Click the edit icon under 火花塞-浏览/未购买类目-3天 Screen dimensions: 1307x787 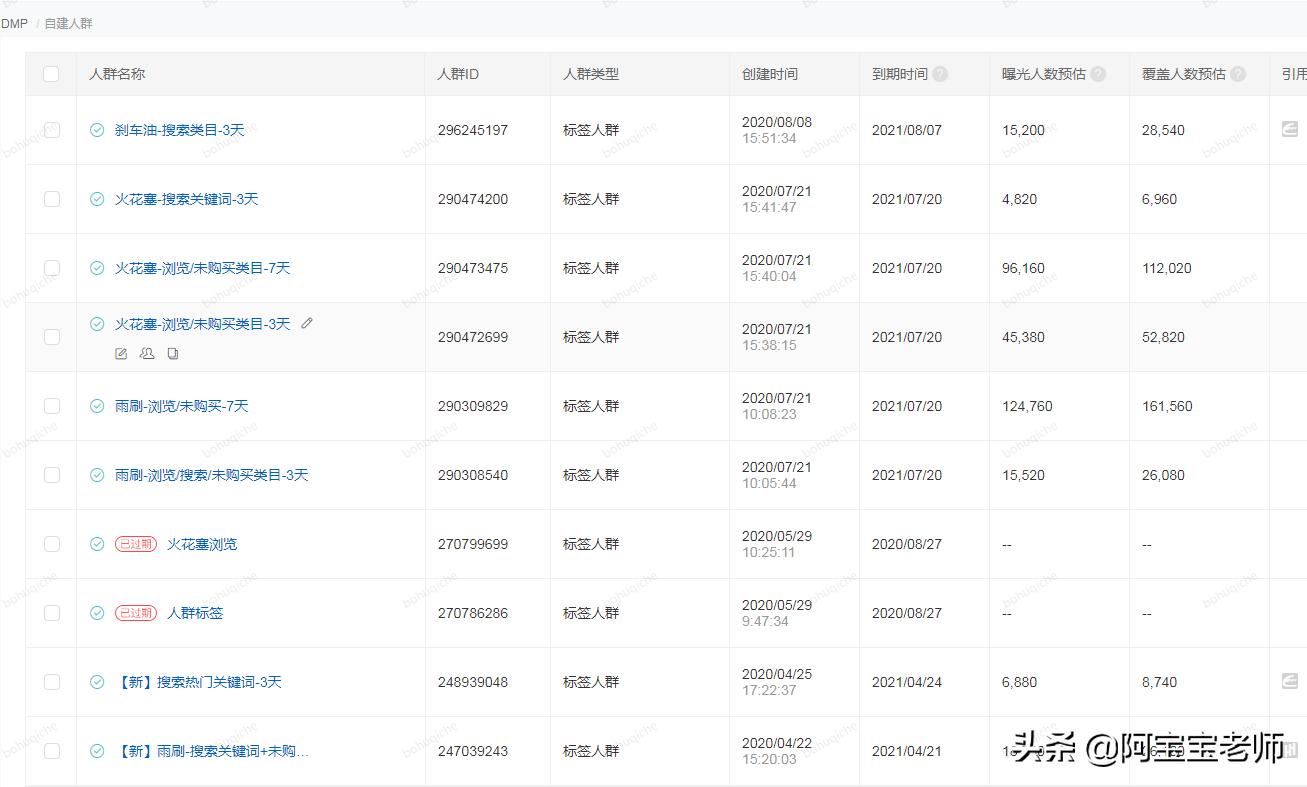[x=121, y=353]
